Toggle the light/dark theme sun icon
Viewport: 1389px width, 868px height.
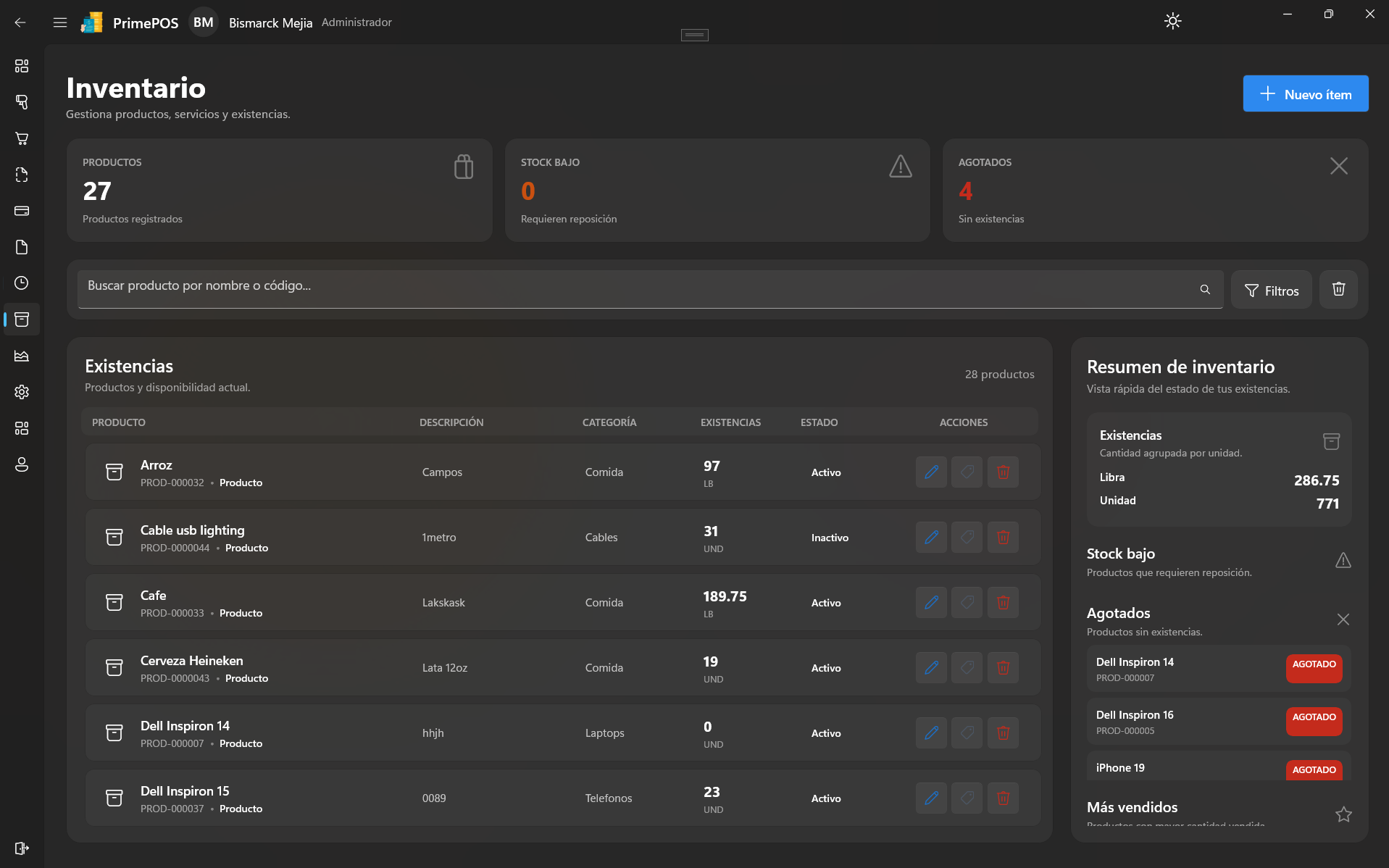tap(1172, 21)
